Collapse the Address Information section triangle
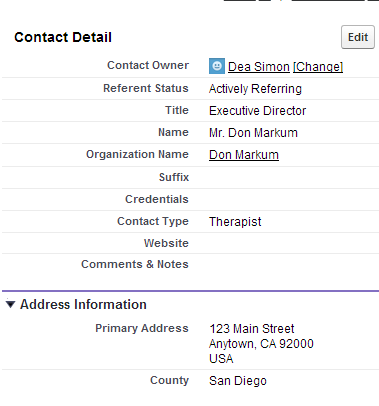 pos(10,304)
